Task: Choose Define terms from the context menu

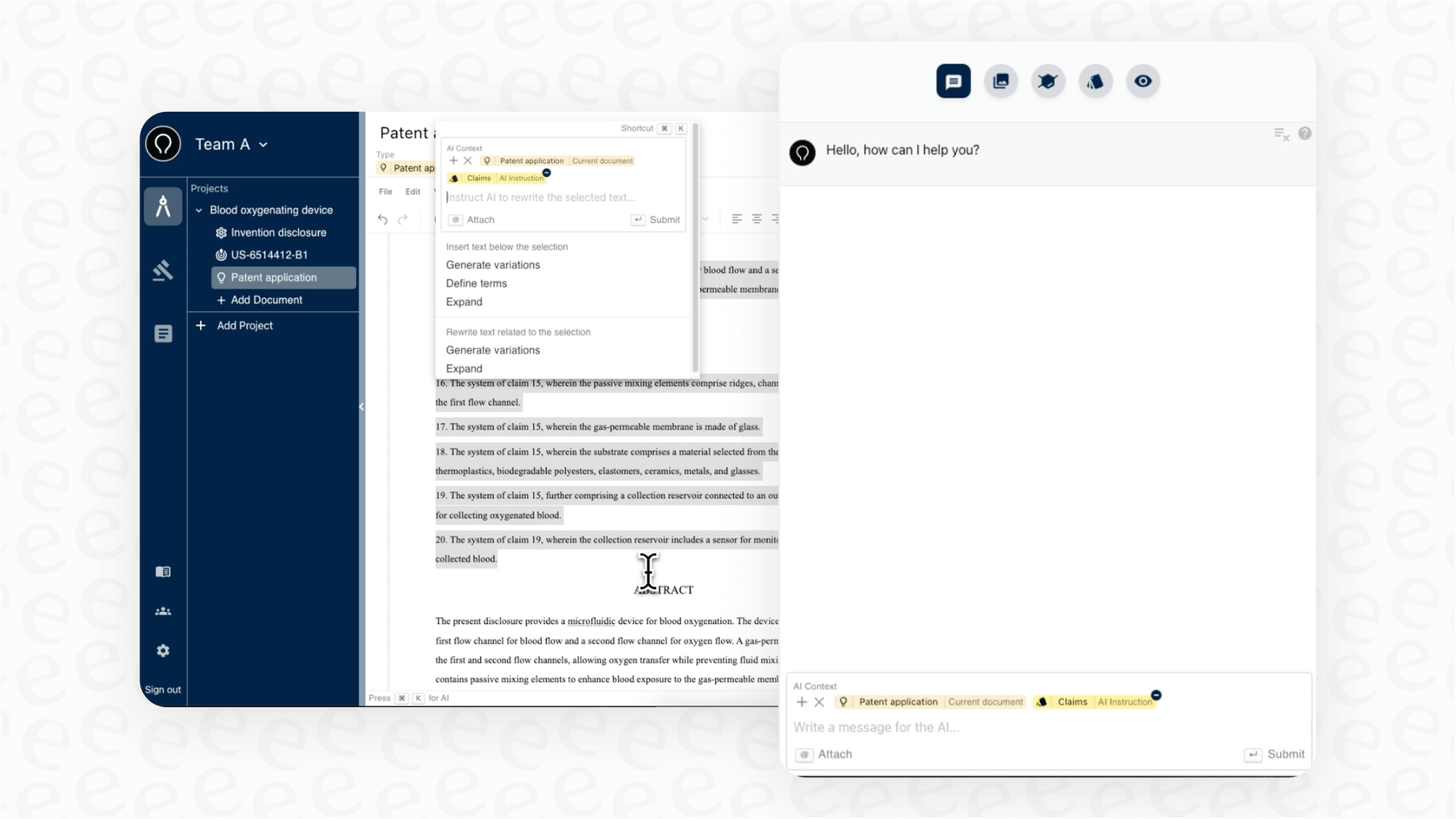Action: pos(477,283)
